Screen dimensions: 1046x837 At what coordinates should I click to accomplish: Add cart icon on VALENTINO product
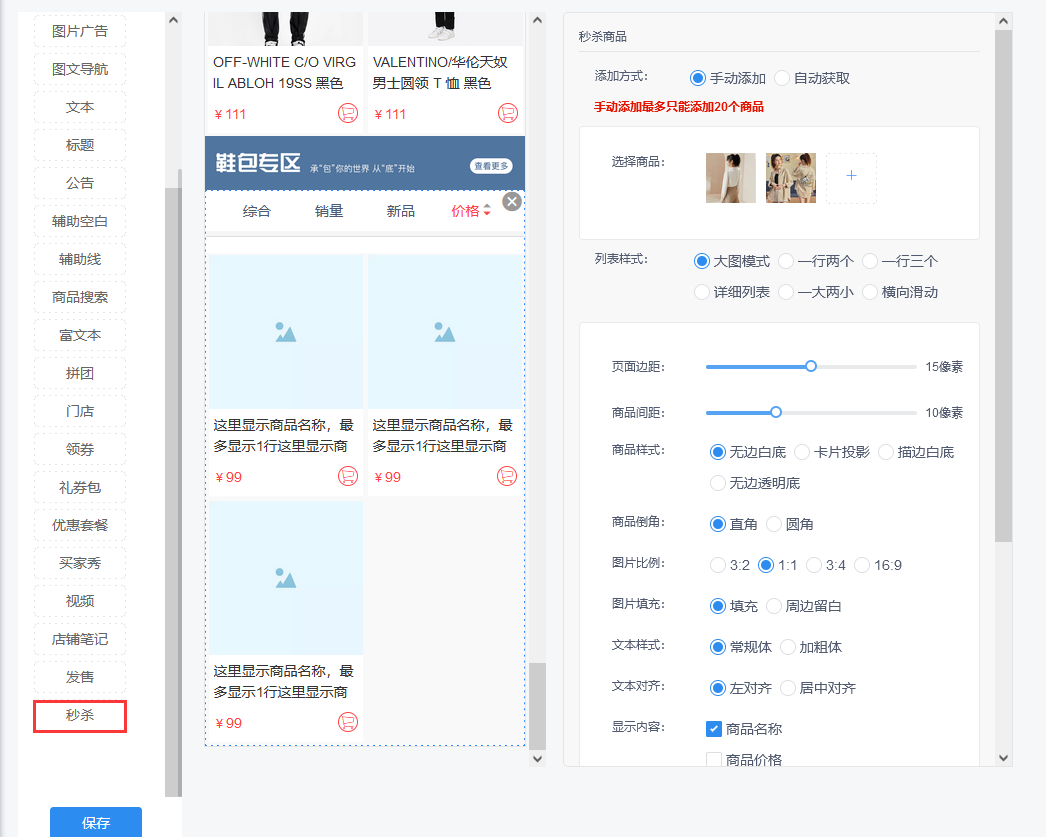tap(508, 113)
